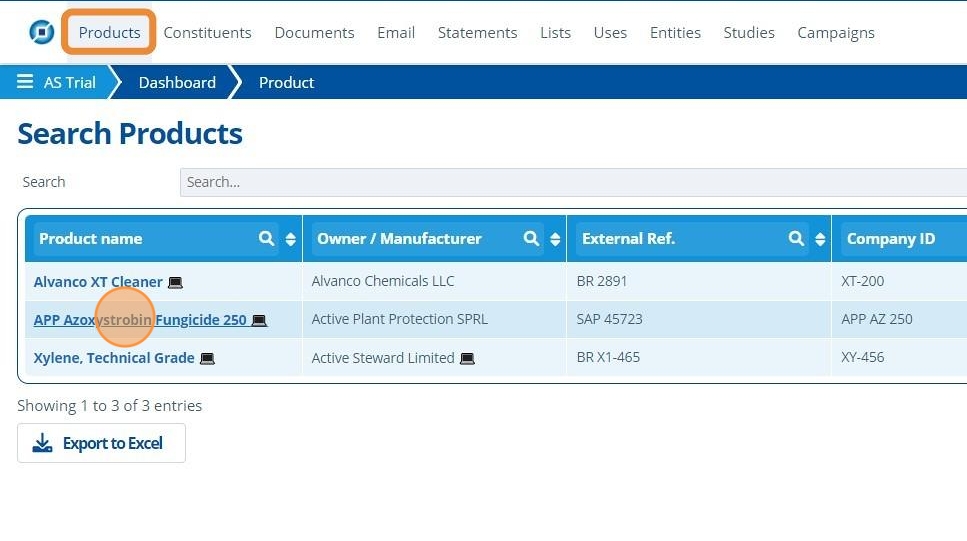967x541 pixels.
Task: Open APP Azoxystrobin Fungicide 250 product
Action: (x=140, y=320)
